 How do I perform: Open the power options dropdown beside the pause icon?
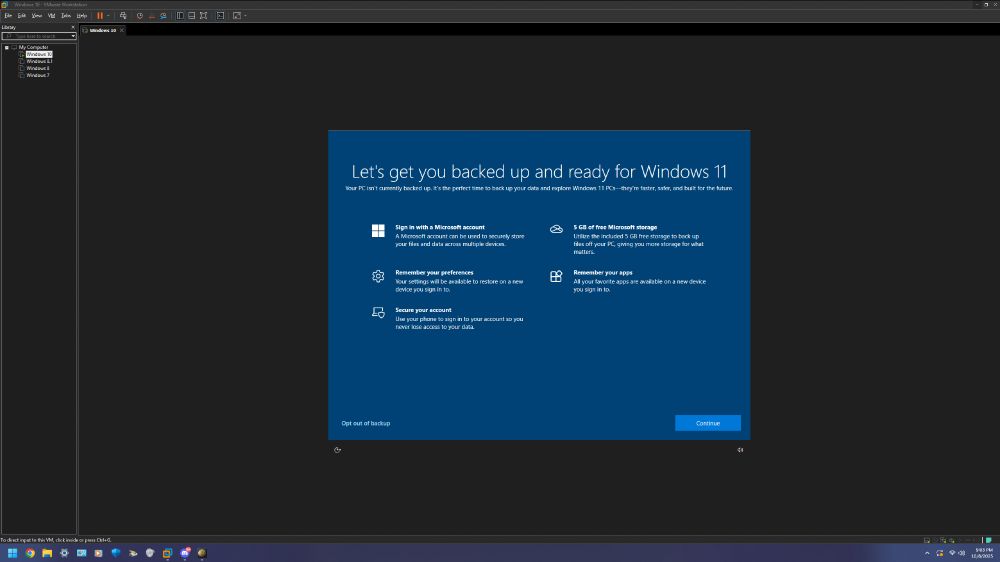[108, 15]
